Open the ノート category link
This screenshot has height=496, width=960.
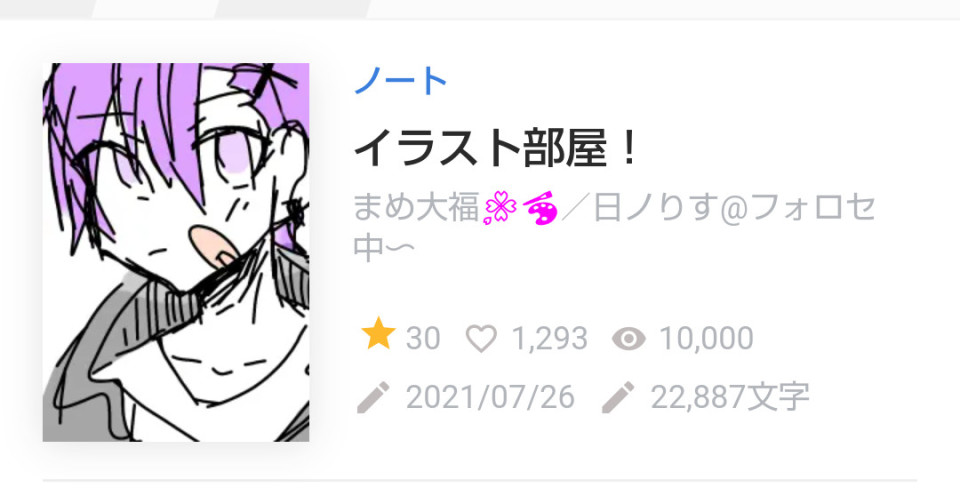tap(401, 81)
